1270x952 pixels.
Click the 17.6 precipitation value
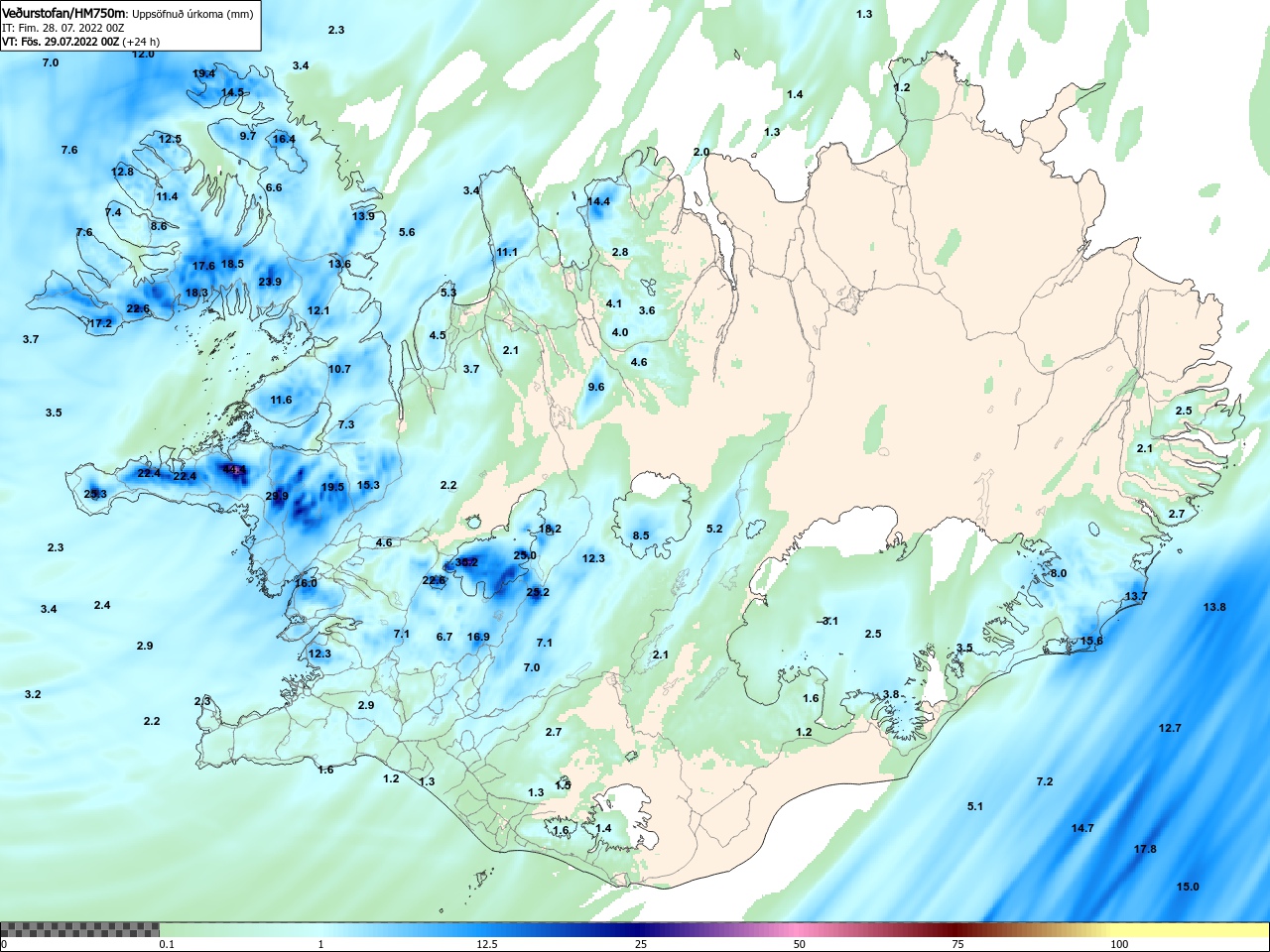click(x=203, y=266)
